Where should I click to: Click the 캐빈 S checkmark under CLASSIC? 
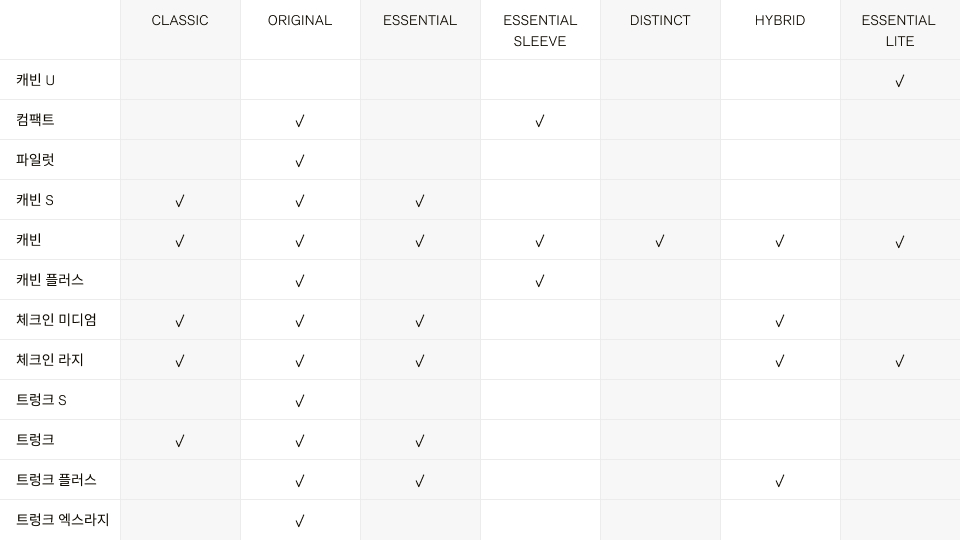coord(179,201)
